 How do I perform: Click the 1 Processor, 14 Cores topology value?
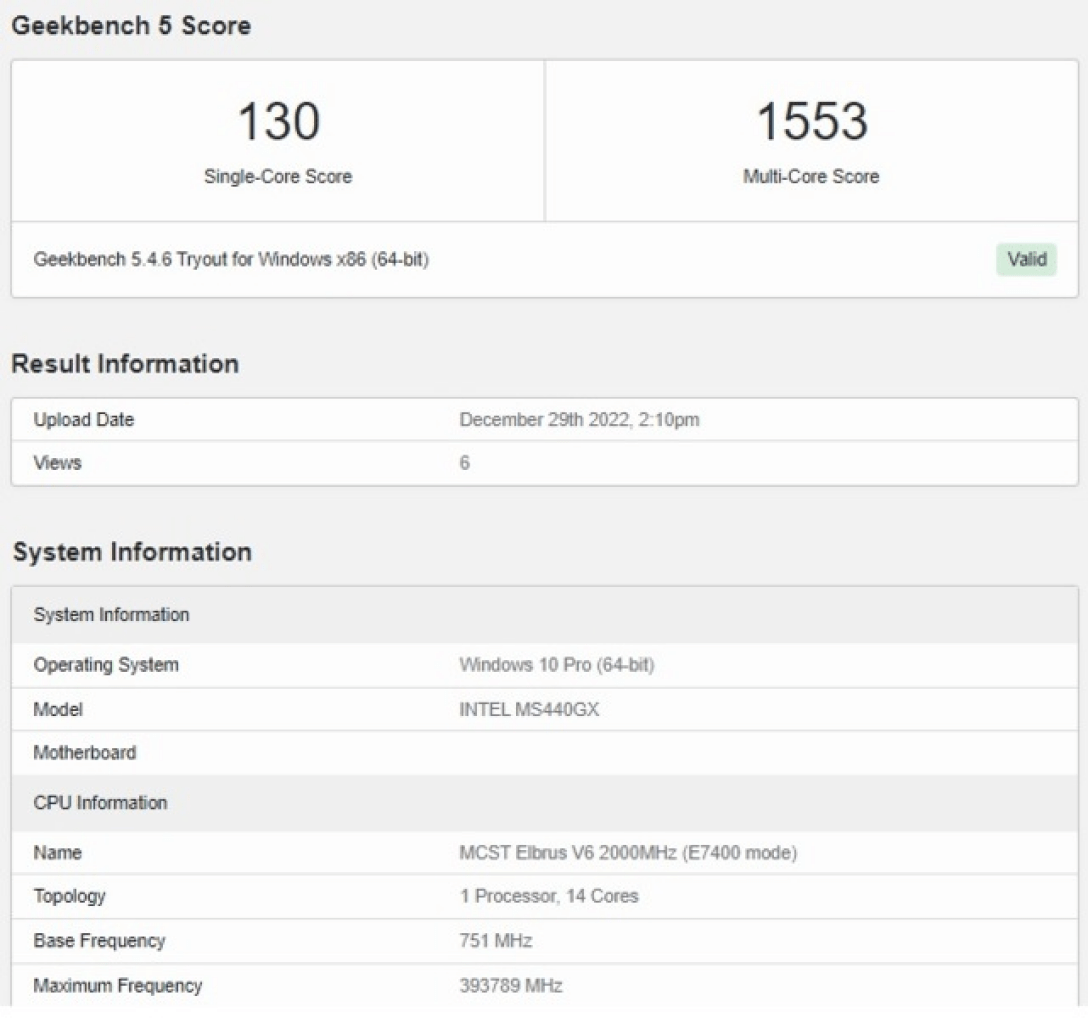click(549, 896)
